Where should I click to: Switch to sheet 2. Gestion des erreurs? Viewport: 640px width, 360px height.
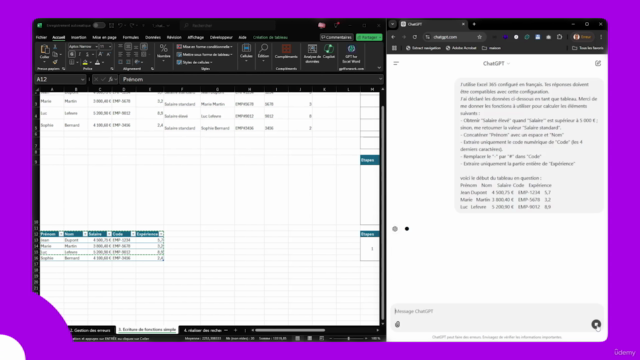(91, 330)
